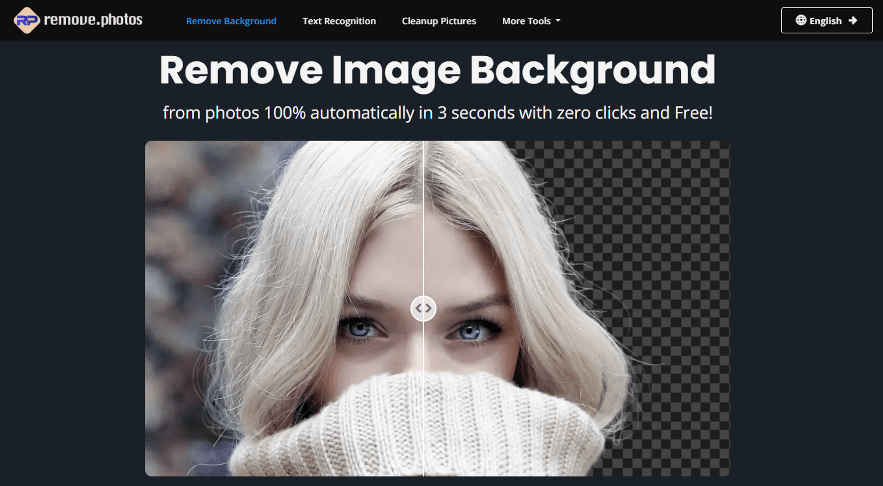Screen dimensions: 883x486
Task: Click the remove.photos brand name text
Action: [x=92, y=20]
